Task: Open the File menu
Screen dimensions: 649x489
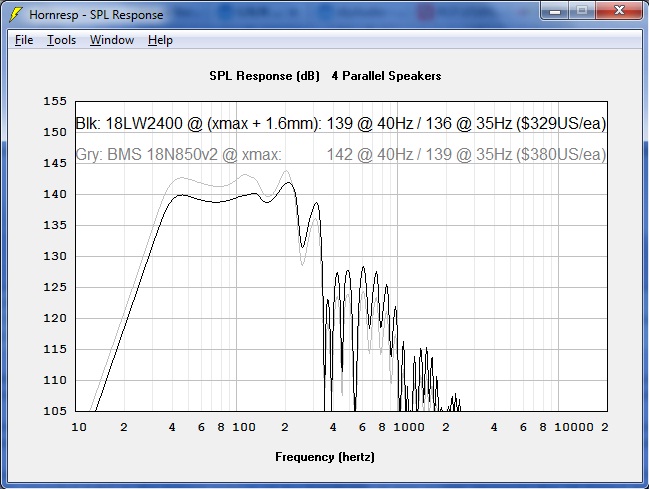Action: point(24,40)
